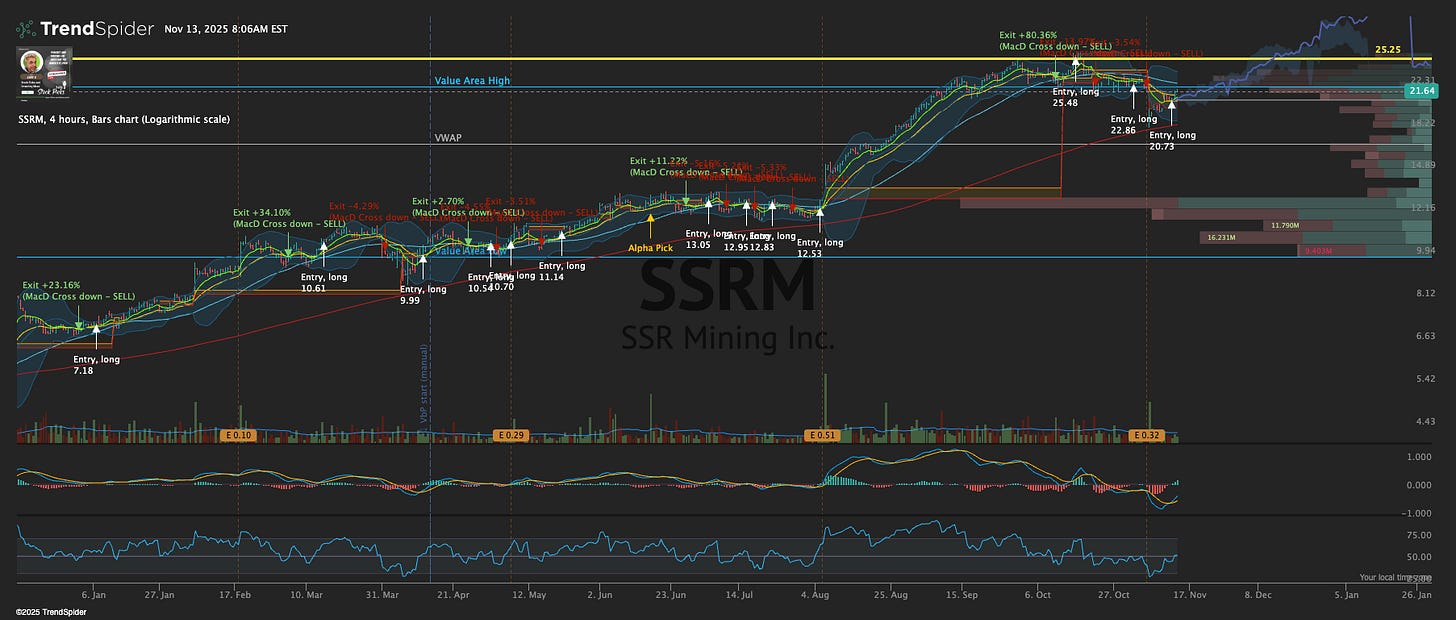Click the 8. Dec date on time axis

(x=1257, y=594)
